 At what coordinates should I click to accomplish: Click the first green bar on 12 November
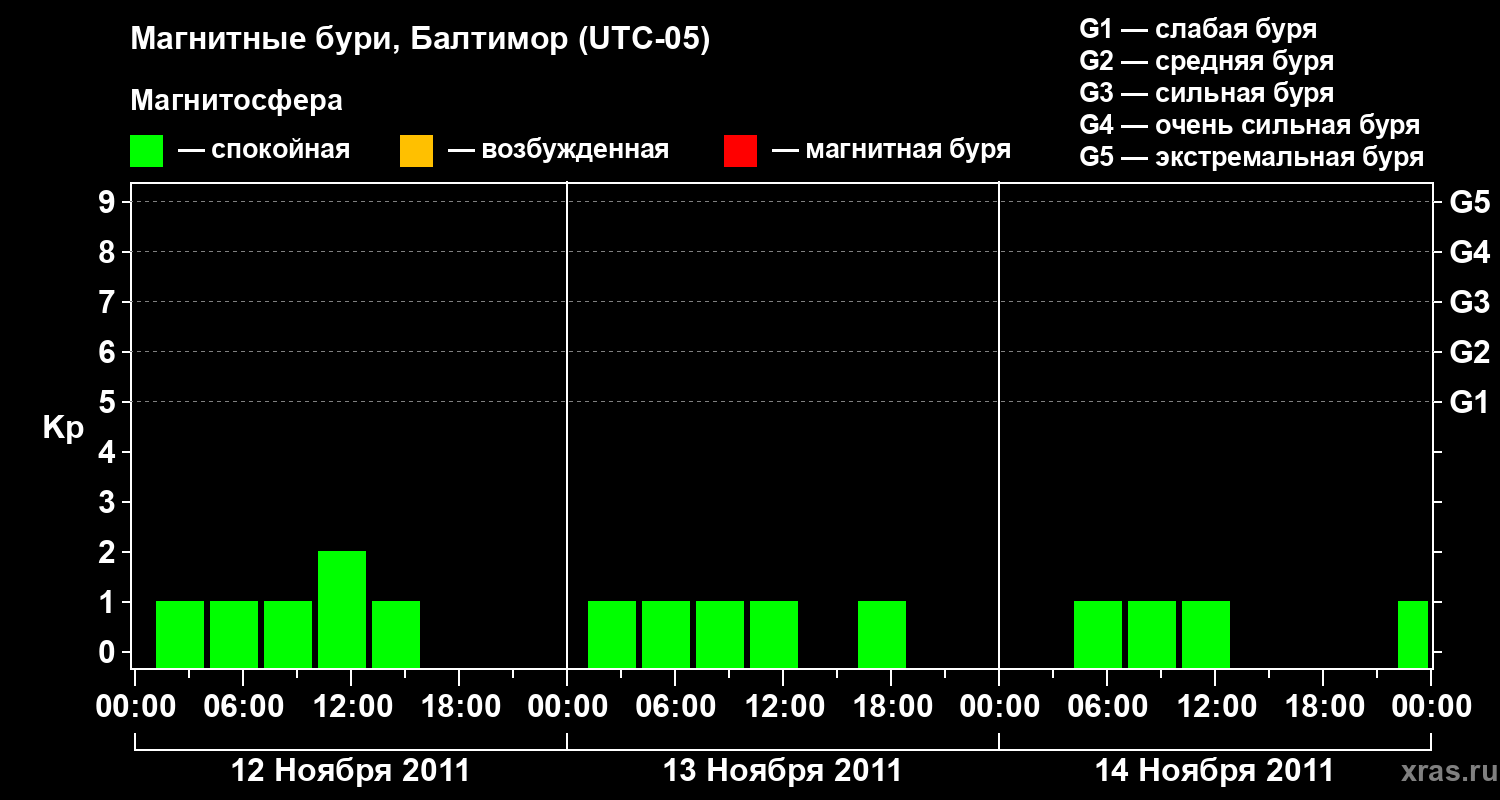pyautogui.click(x=180, y=634)
